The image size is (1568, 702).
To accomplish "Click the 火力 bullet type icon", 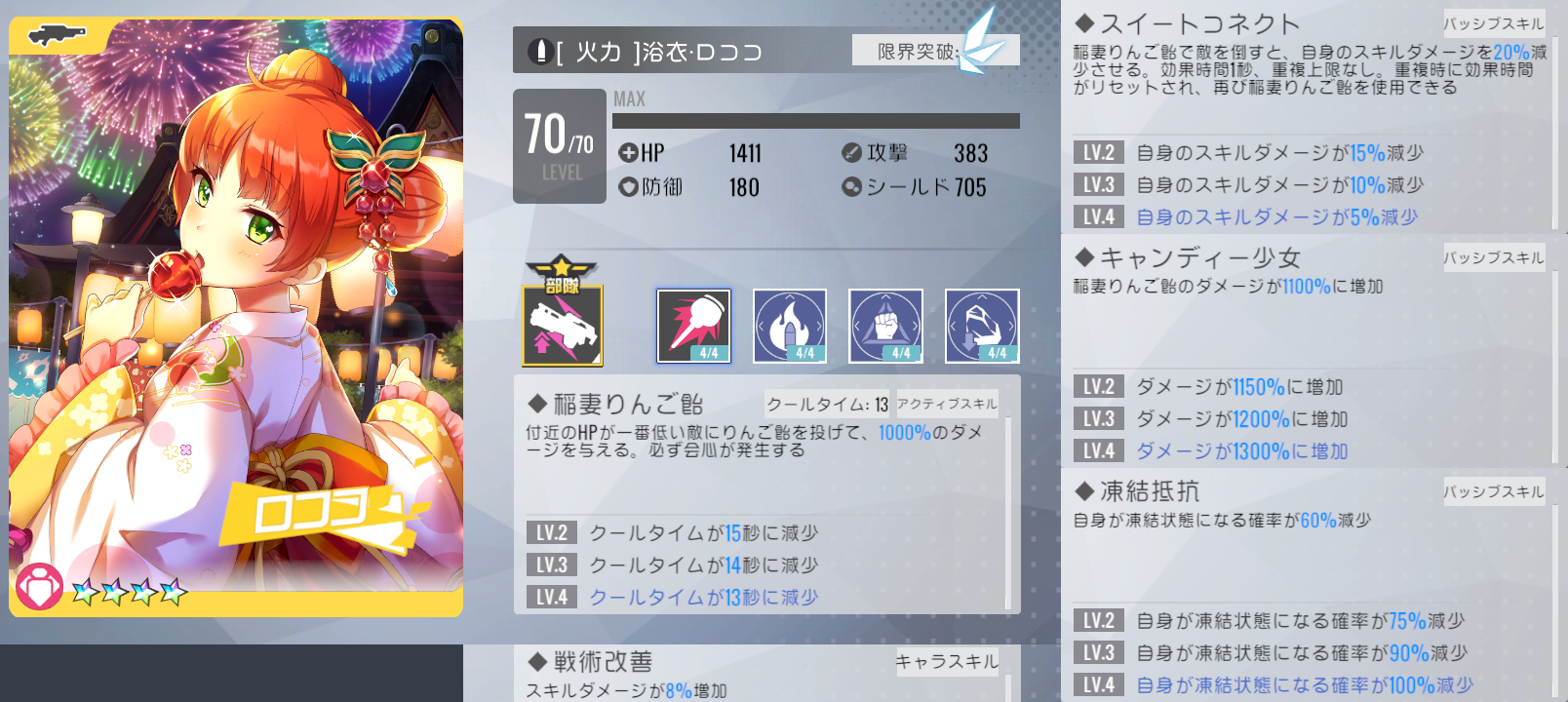I will 539,51.
